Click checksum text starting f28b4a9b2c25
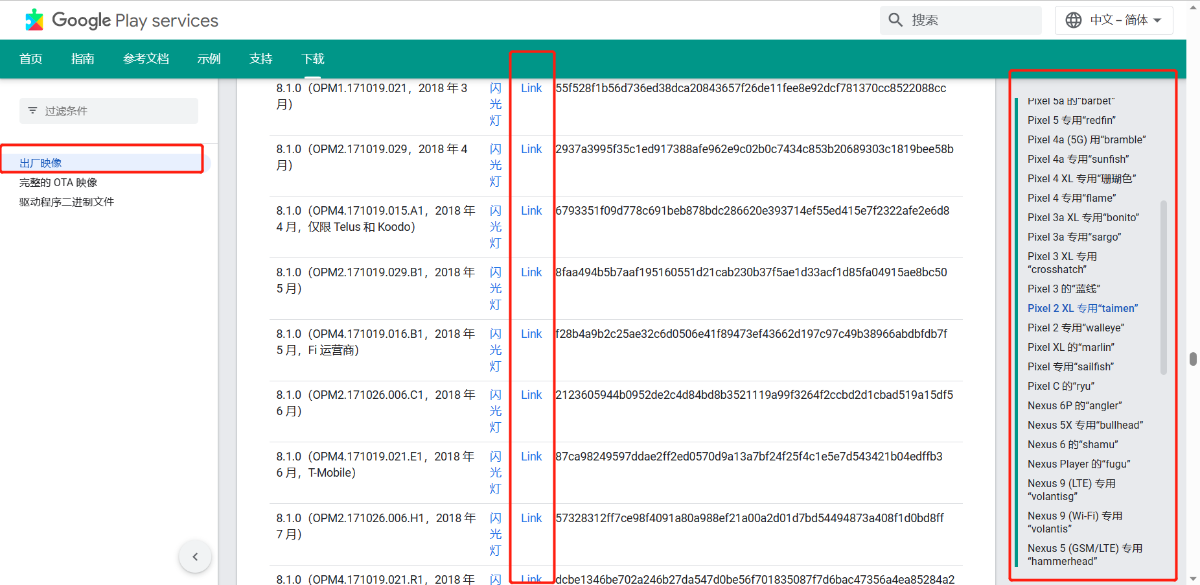This screenshot has width=1200, height=585. [751, 334]
